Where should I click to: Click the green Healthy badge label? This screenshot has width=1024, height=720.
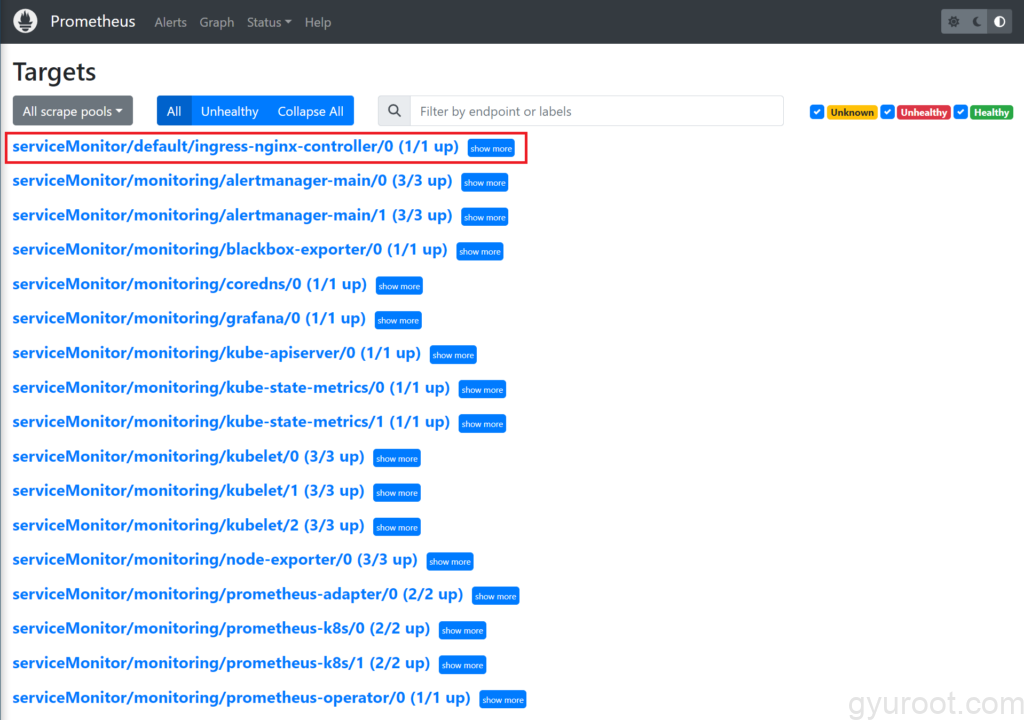tap(991, 112)
